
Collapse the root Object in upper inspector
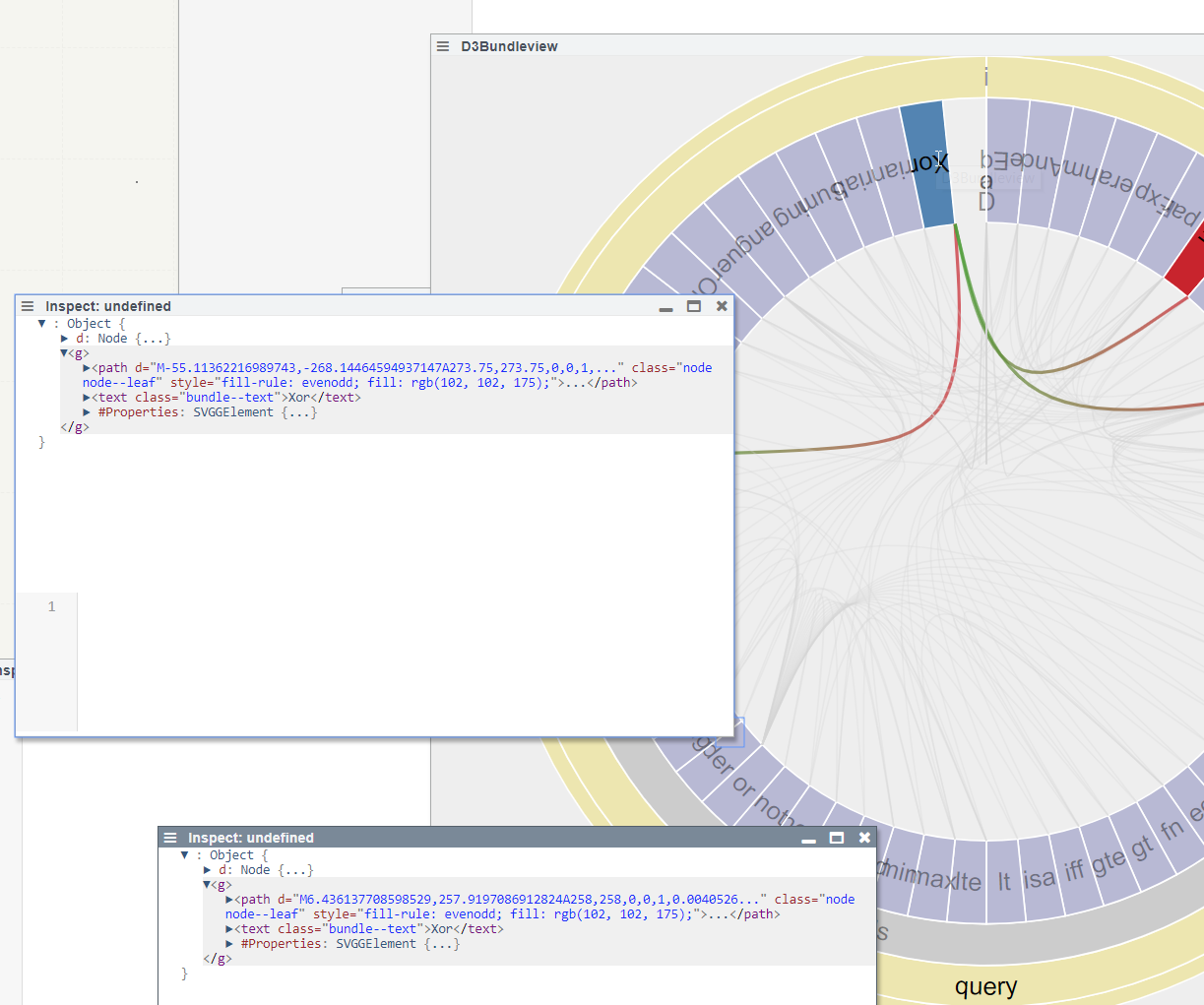(x=41, y=324)
